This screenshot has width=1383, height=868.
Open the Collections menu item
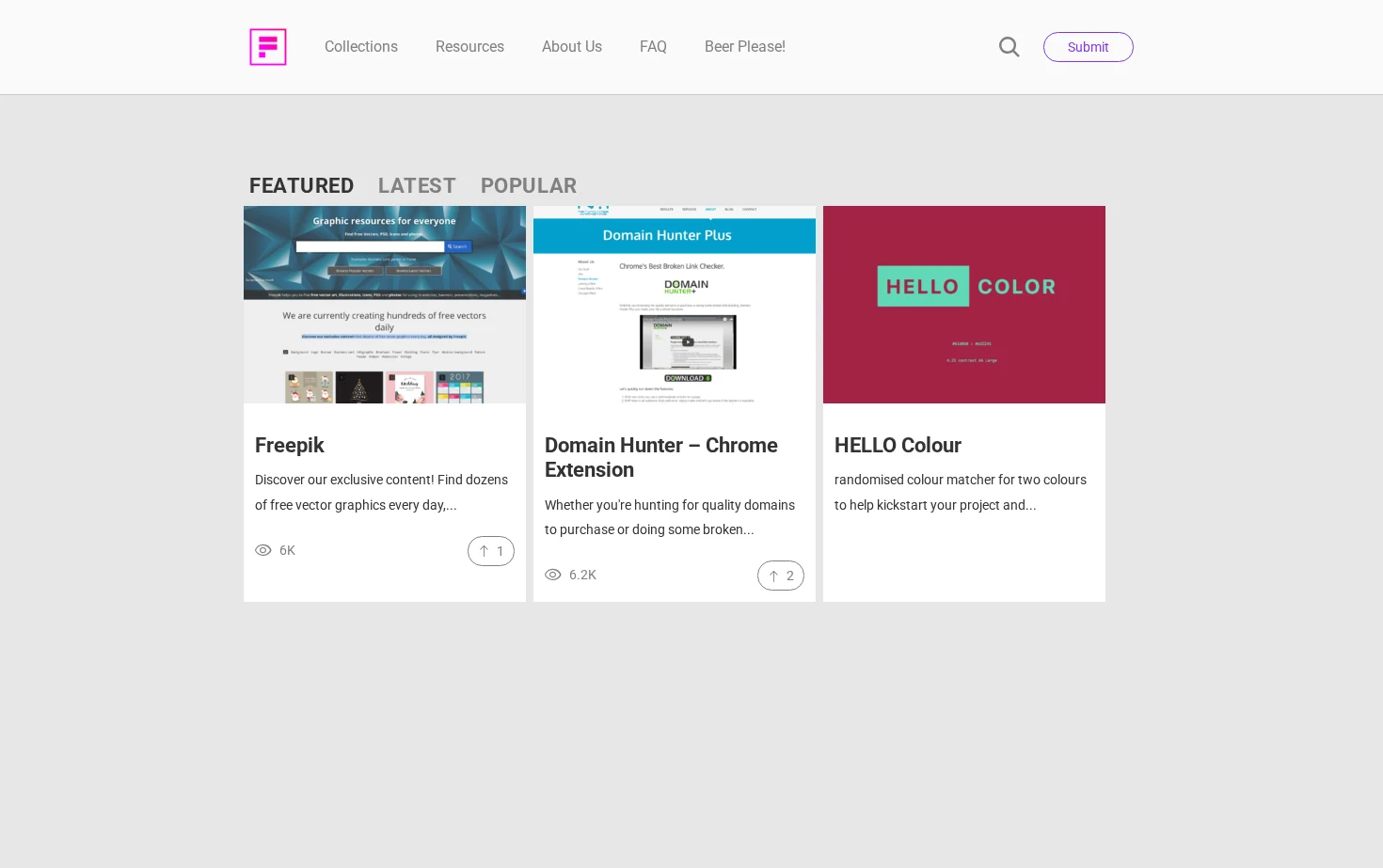point(361,47)
